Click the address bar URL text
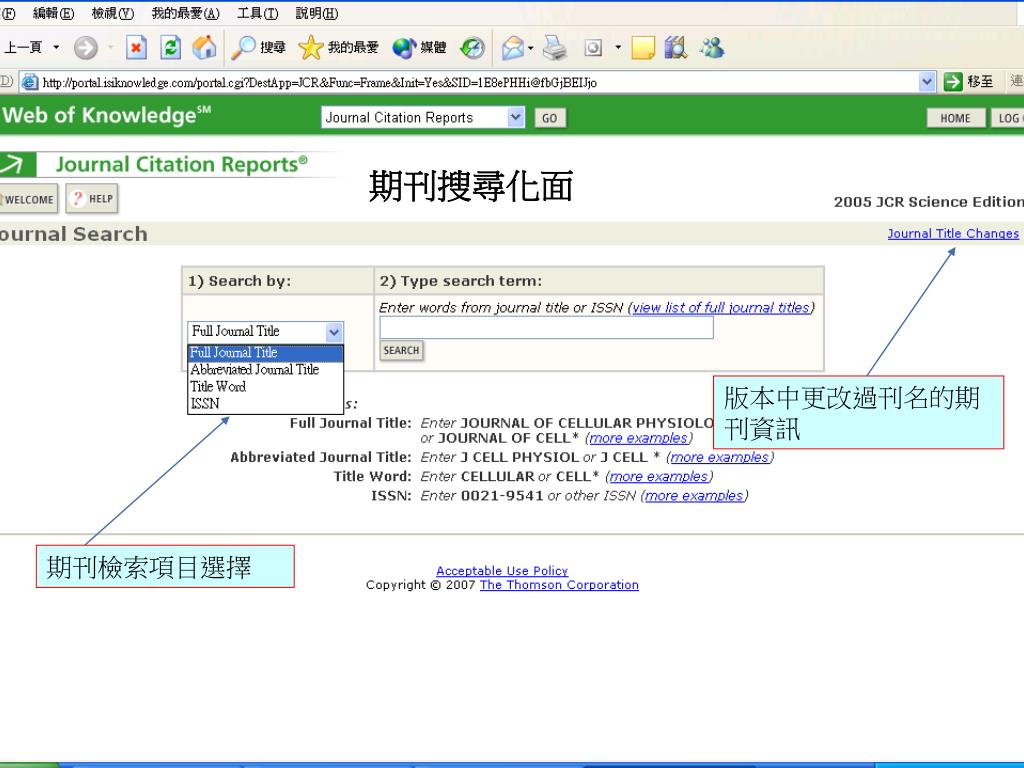Screen dimensions: 1024x768 point(319,82)
